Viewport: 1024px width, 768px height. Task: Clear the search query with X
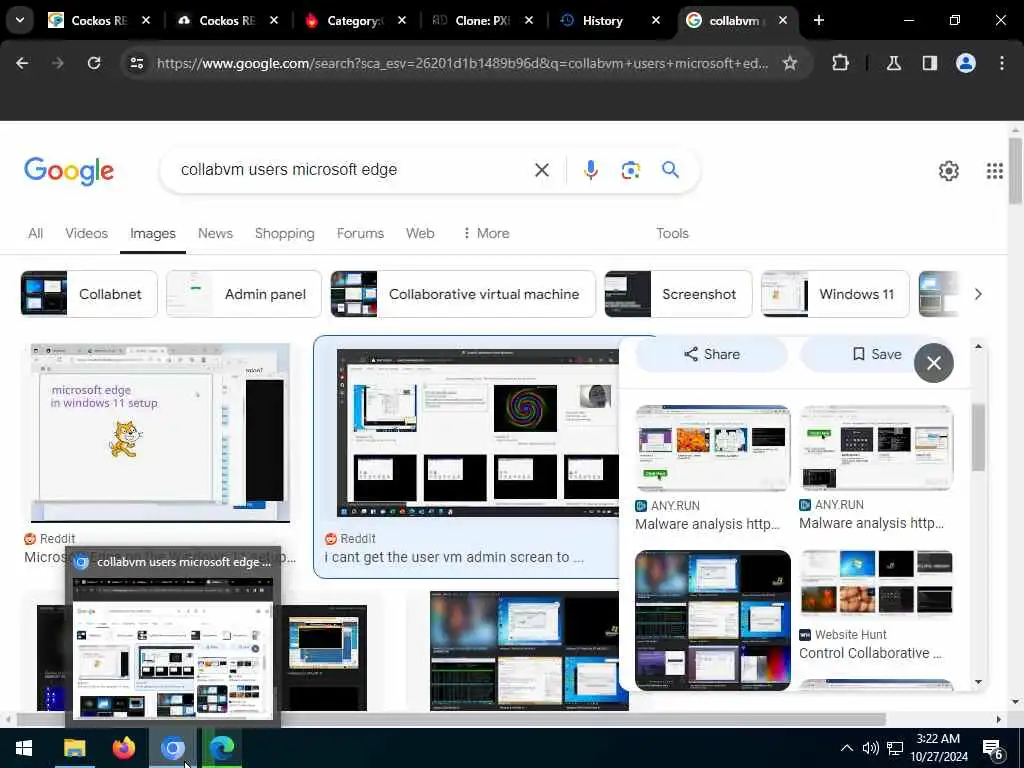[x=541, y=170]
